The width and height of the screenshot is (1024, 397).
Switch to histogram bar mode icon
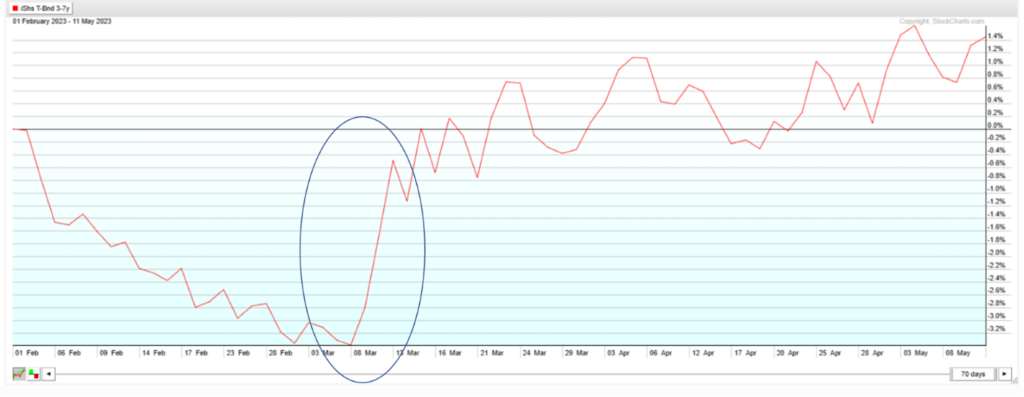coord(34,374)
